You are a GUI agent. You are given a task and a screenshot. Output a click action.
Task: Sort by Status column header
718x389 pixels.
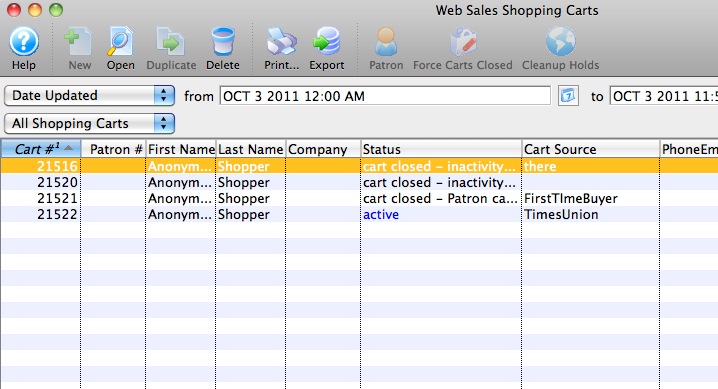pyautogui.click(x=441, y=149)
